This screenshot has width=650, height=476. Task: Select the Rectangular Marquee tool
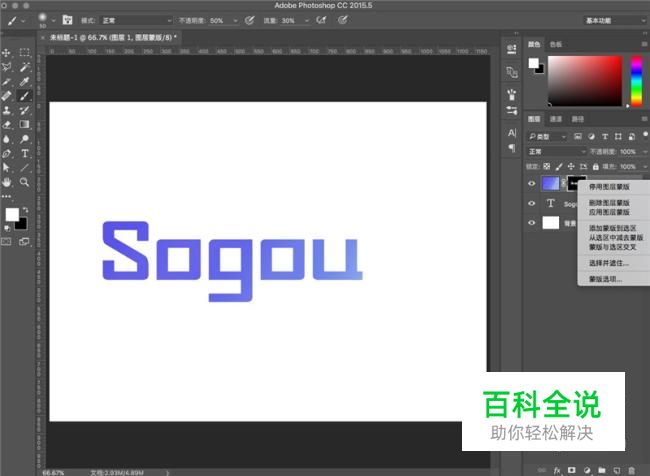pyautogui.click(x=24, y=52)
